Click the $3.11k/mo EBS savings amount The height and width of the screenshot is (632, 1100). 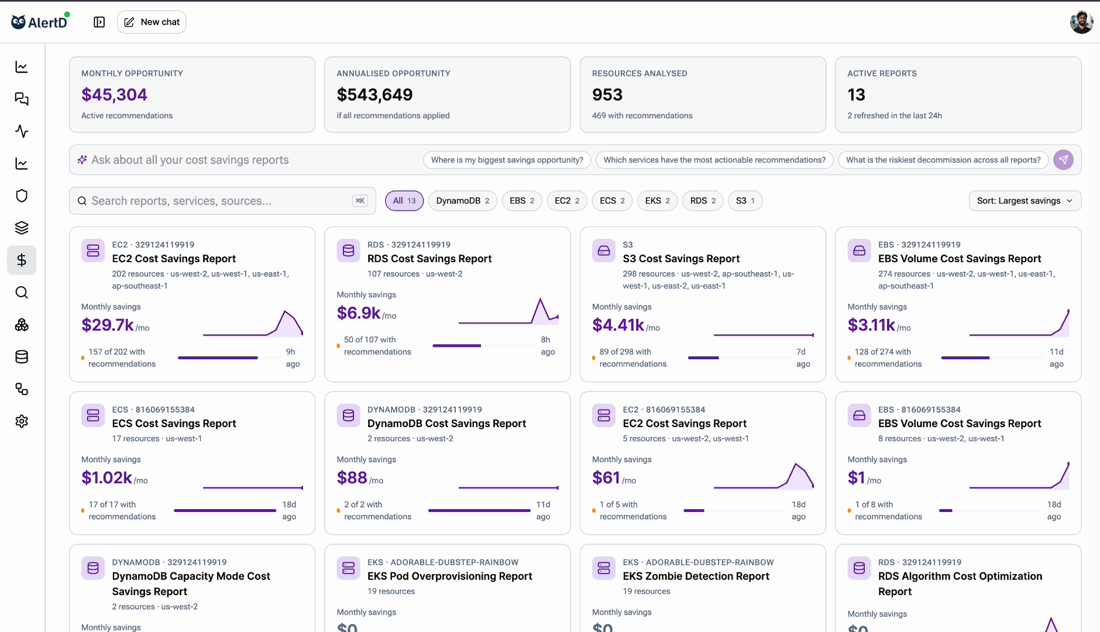pyautogui.click(x=879, y=325)
